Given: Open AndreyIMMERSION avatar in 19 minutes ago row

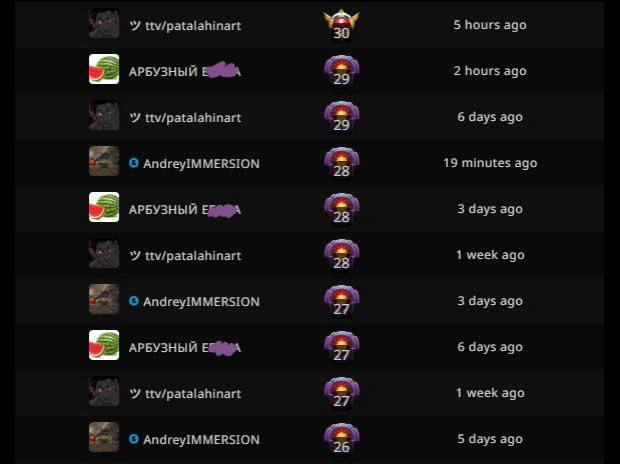Looking at the screenshot, I should [104, 161].
